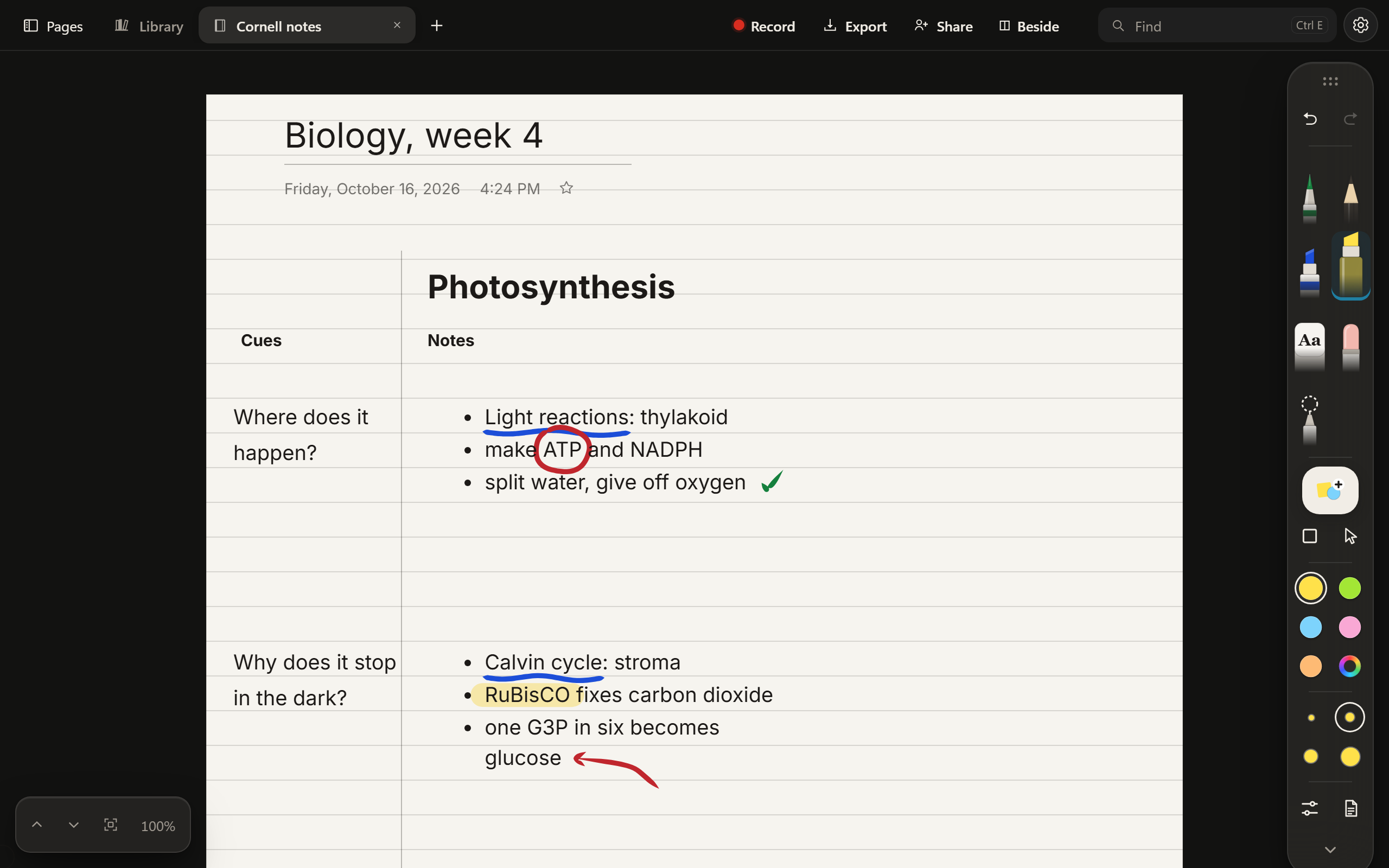Undo the last stroke
The width and height of the screenshot is (1389, 868).
click(1310, 119)
